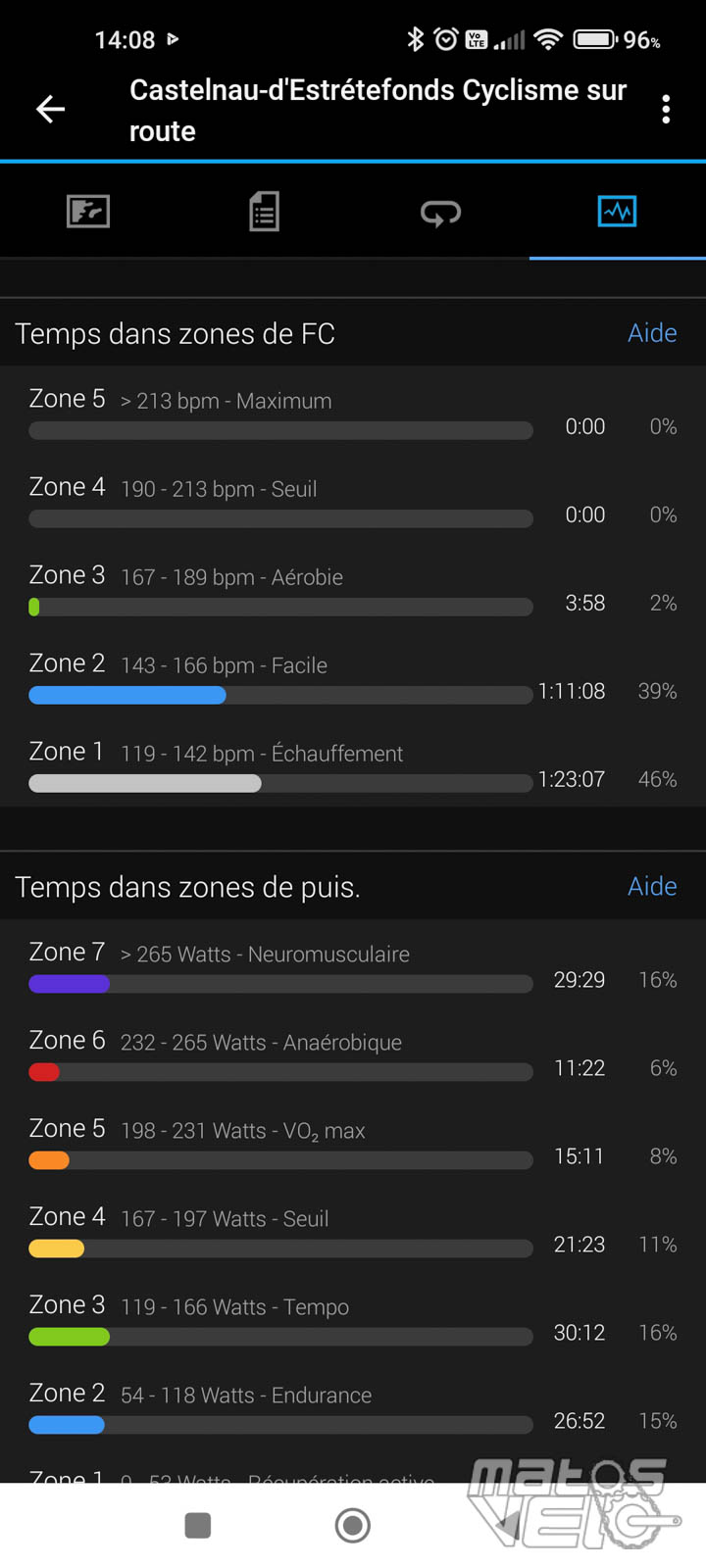The height and width of the screenshot is (1568, 706).
Task: Tap the Bluetooth status icon
Action: coord(416,39)
